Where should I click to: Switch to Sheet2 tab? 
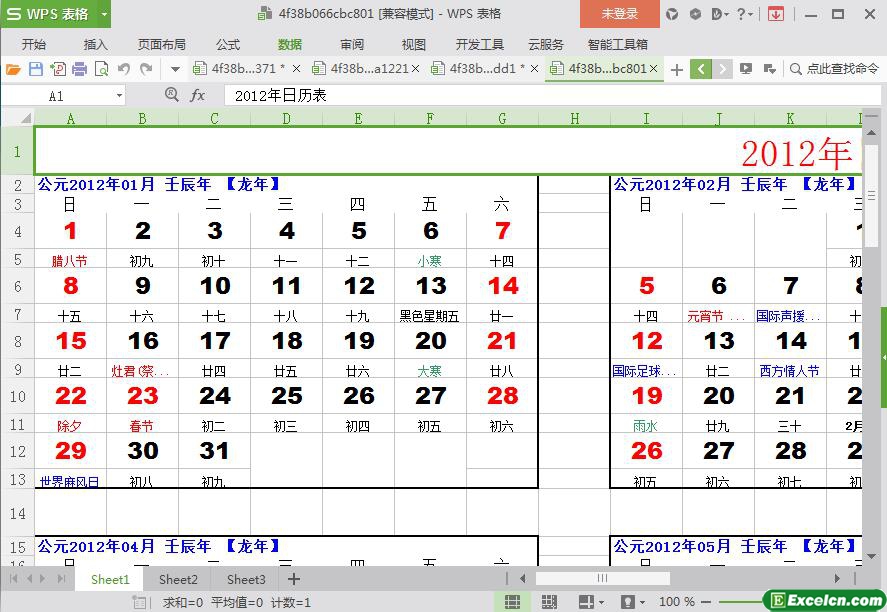tap(178, 579)
